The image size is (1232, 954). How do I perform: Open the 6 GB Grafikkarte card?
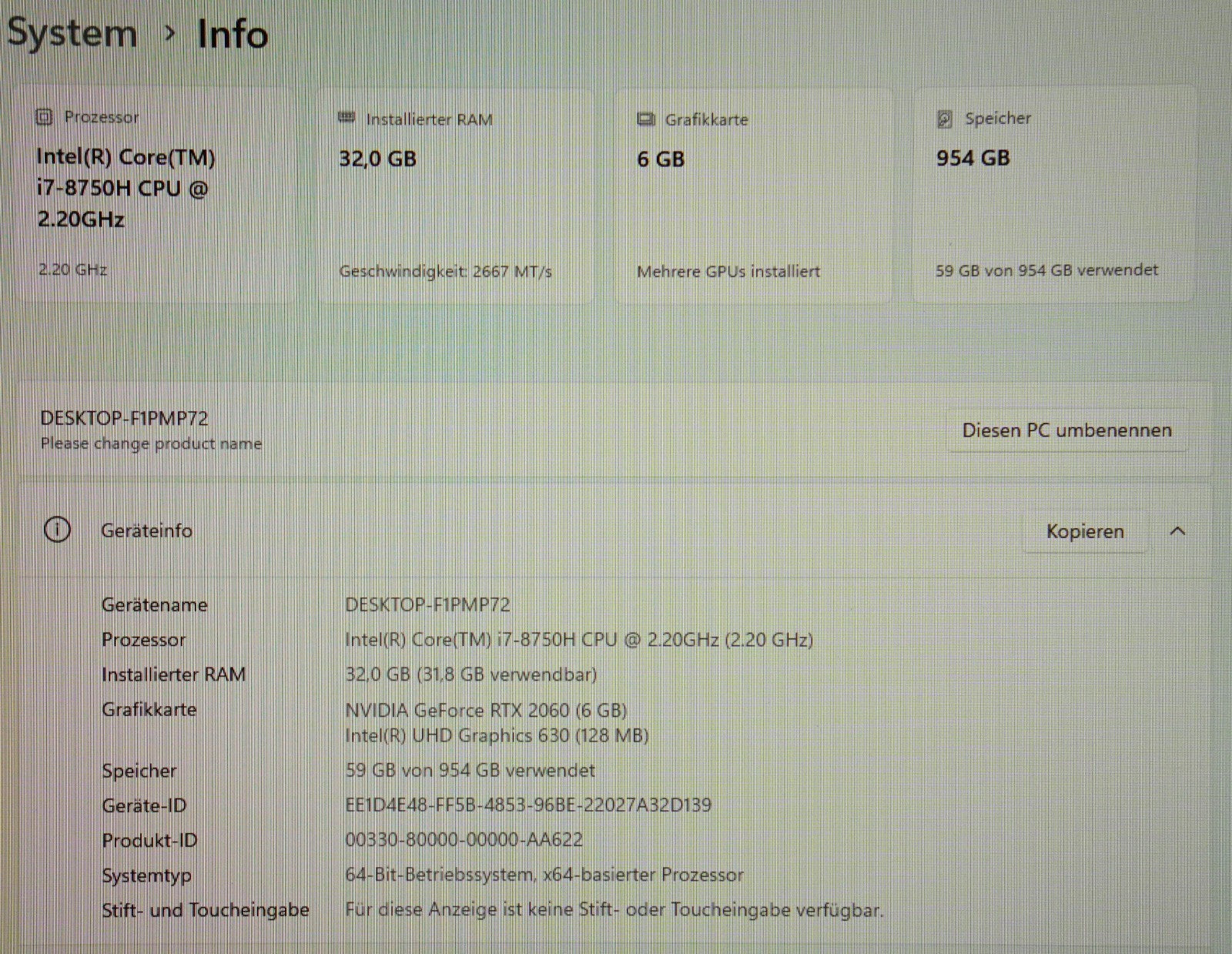[x=753, y=194]
